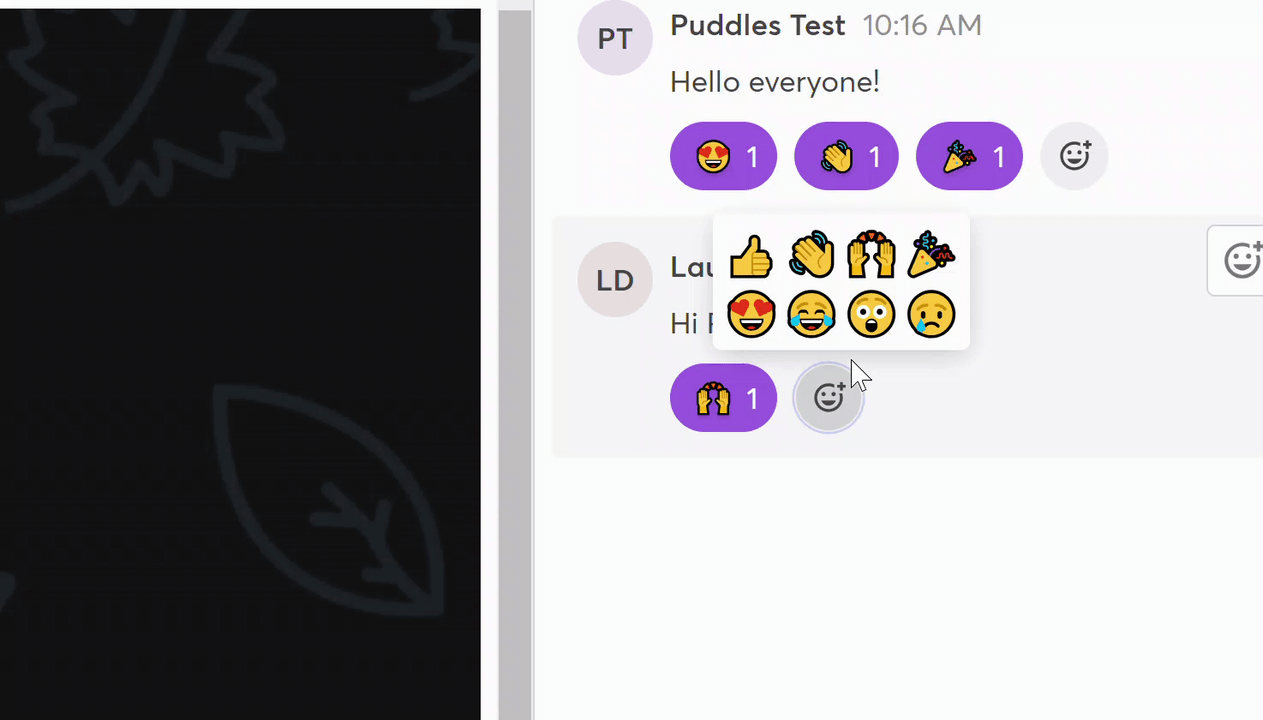Pick the thumbs up emoji in reaction popup
The width and height of the screenshot is (1263, 720).
pos(751,256)
